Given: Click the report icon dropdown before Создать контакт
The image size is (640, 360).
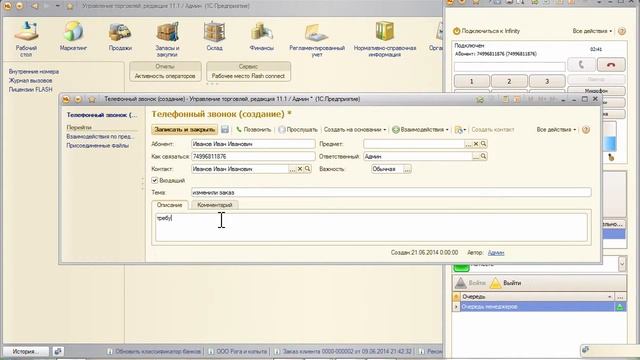Looking at the screenshot, I should 460,130.
